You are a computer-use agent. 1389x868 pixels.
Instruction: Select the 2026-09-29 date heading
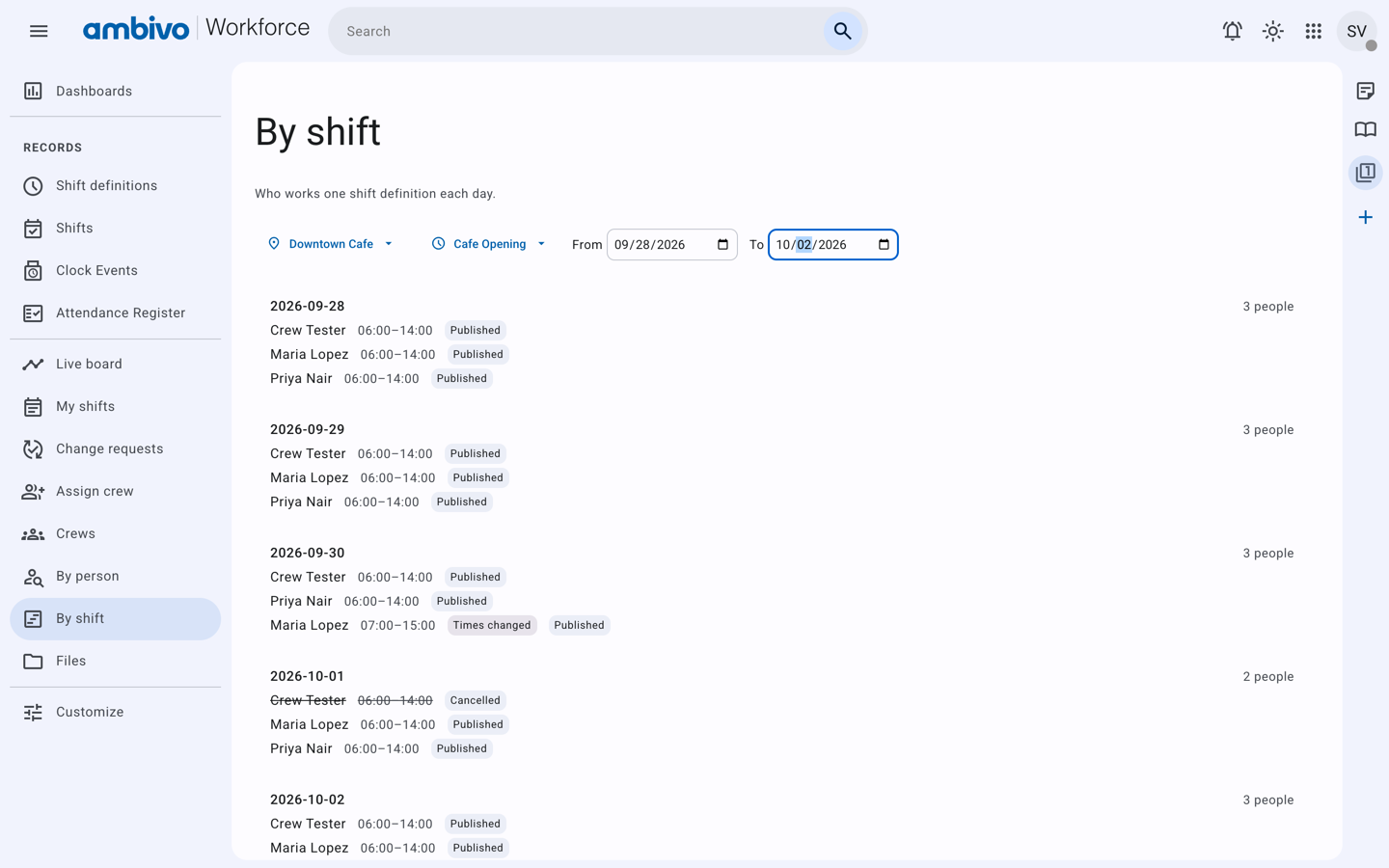click(307, 429)
